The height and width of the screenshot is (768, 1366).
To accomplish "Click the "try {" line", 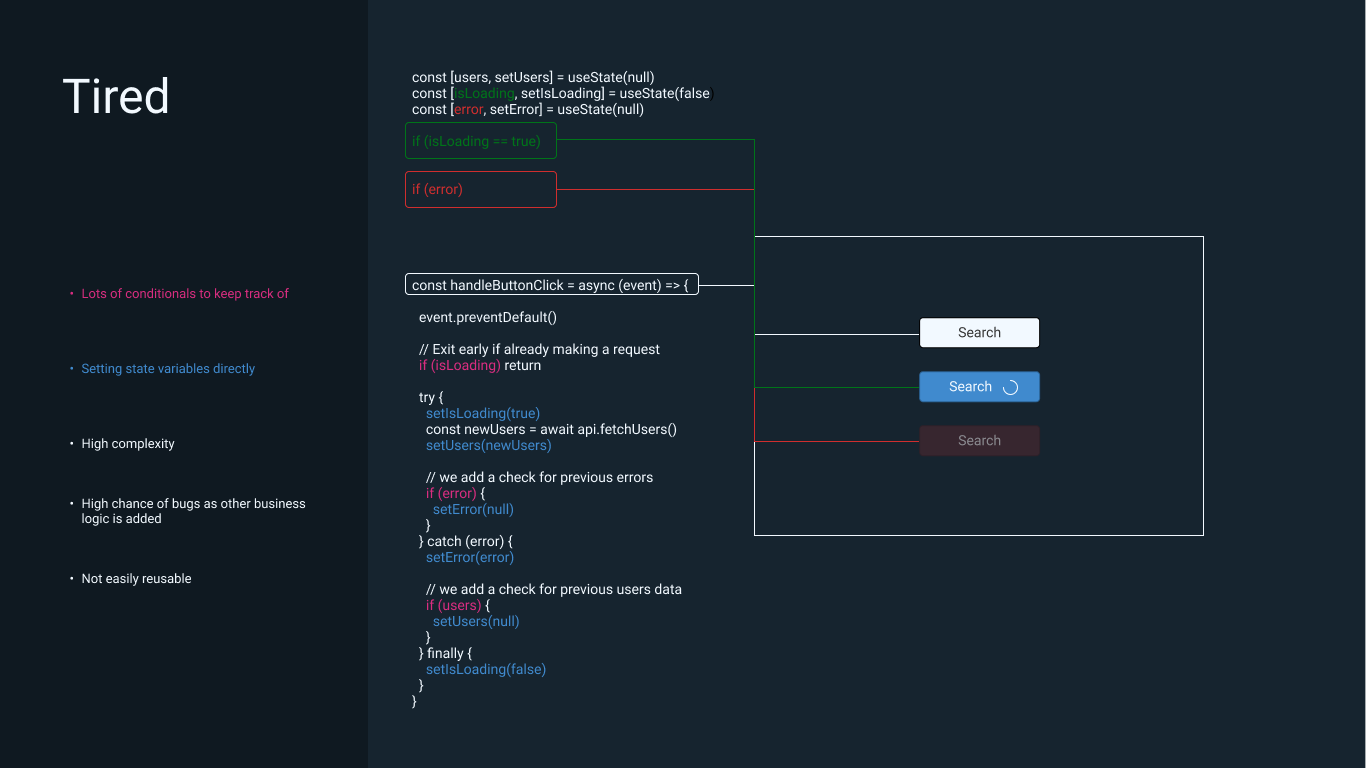I will (x=431, y=397).
